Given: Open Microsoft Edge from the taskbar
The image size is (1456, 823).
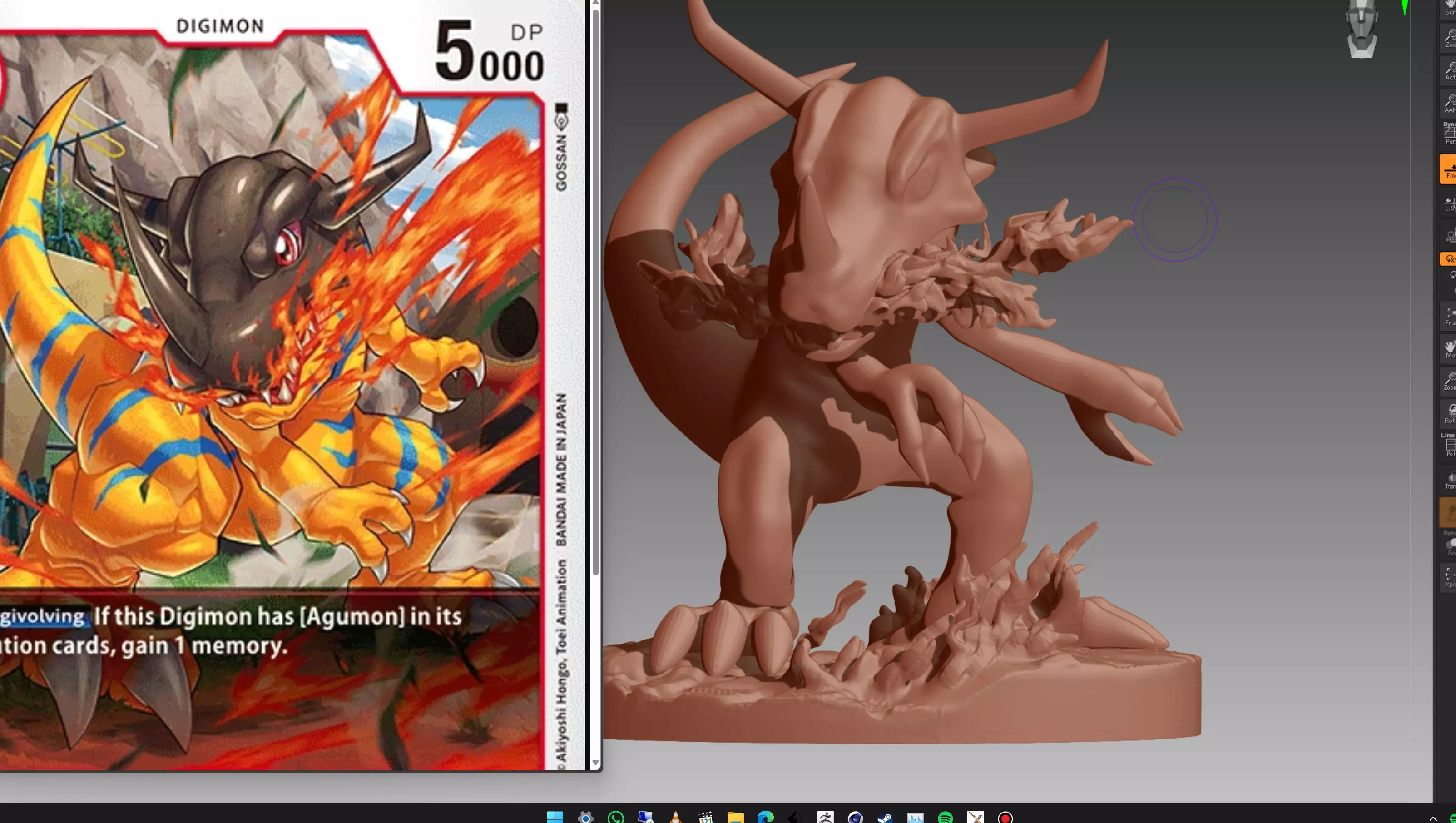Looking at the screenshot, I should tap(765, 817).
